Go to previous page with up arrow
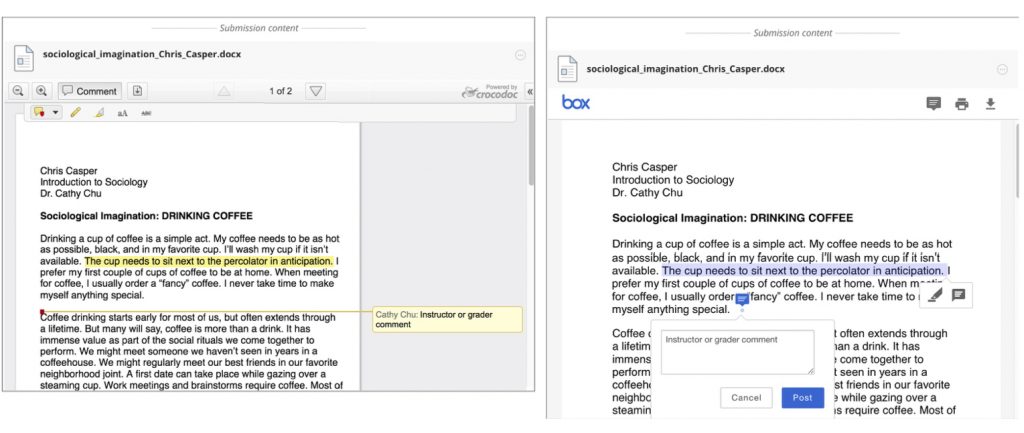 [224, 91]
